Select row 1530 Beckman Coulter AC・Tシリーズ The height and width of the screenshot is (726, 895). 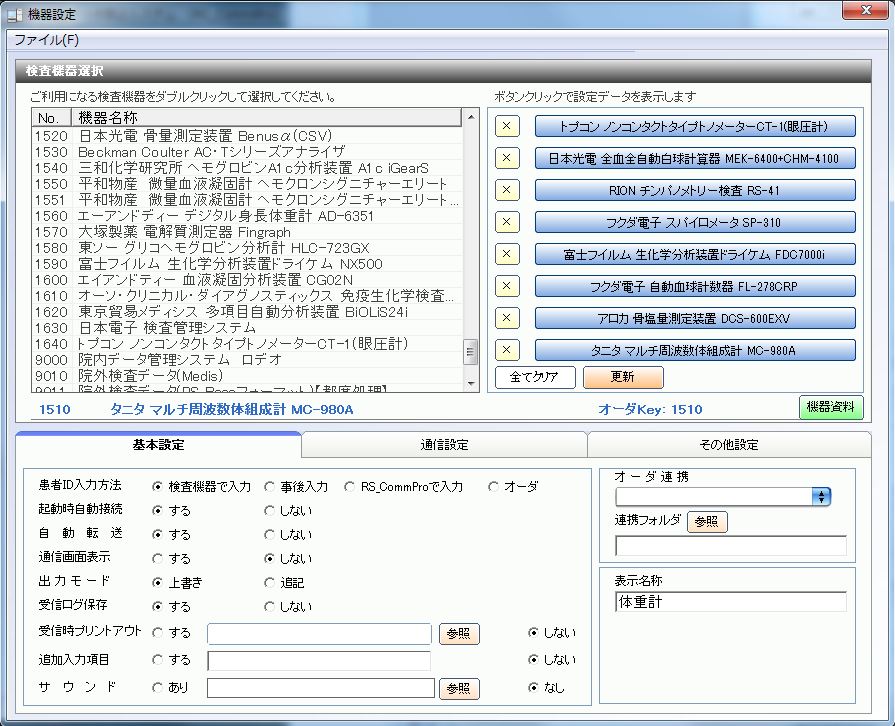click(247, 152)
